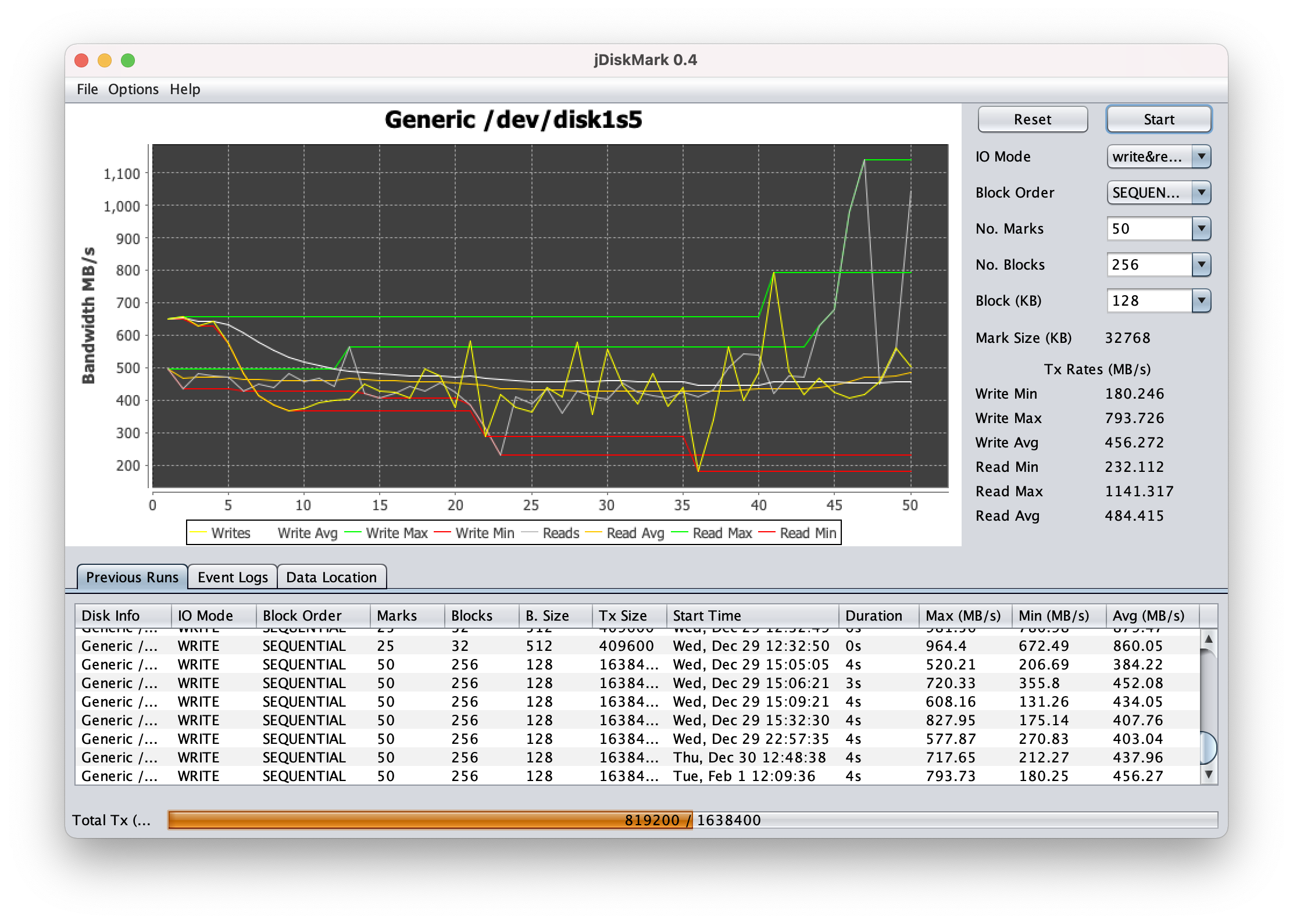Click the table scrollbar up arrow

click(1209, 639)
